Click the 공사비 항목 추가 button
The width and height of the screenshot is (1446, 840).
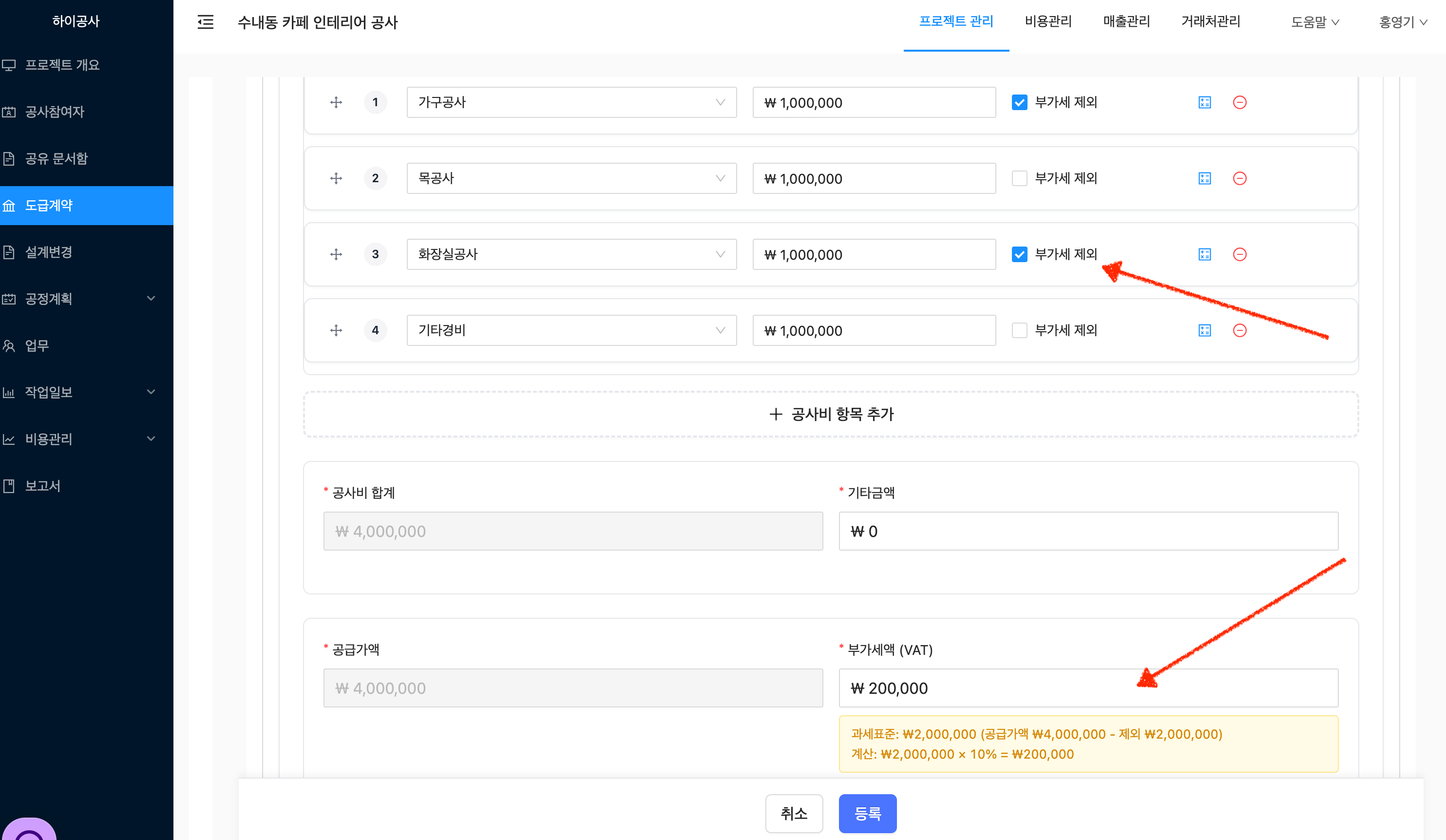click(830, 414)
